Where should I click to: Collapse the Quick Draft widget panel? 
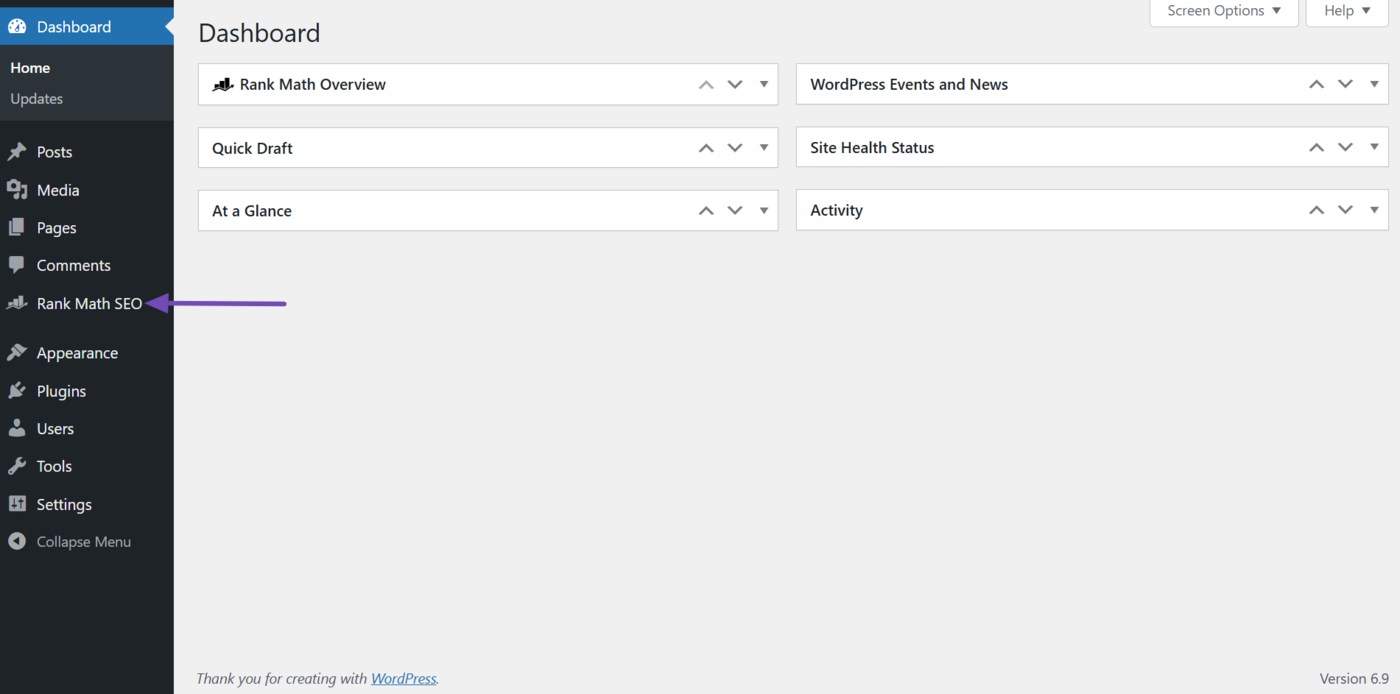[764, 147]
